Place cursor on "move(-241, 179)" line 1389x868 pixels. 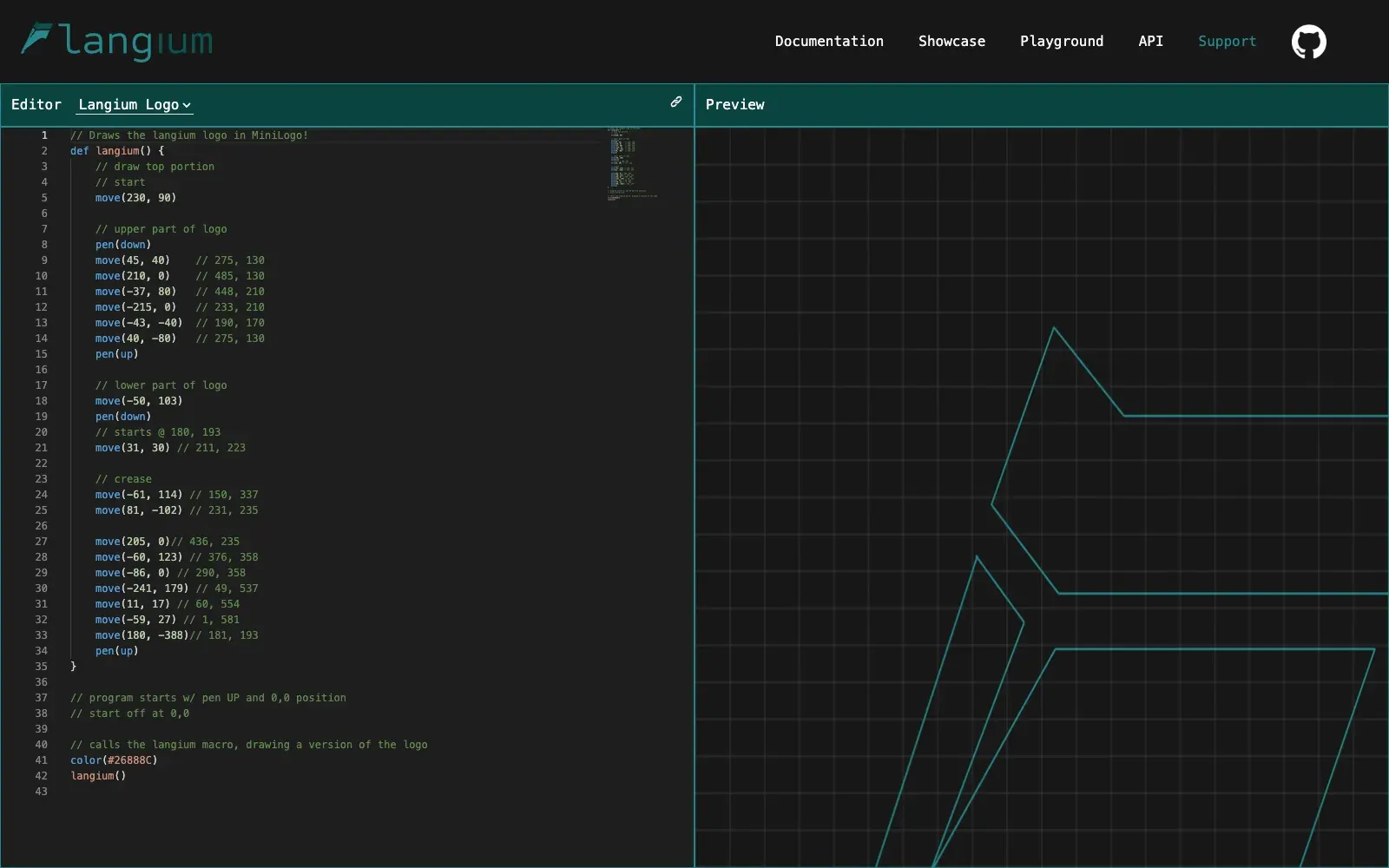coord(142,589)
